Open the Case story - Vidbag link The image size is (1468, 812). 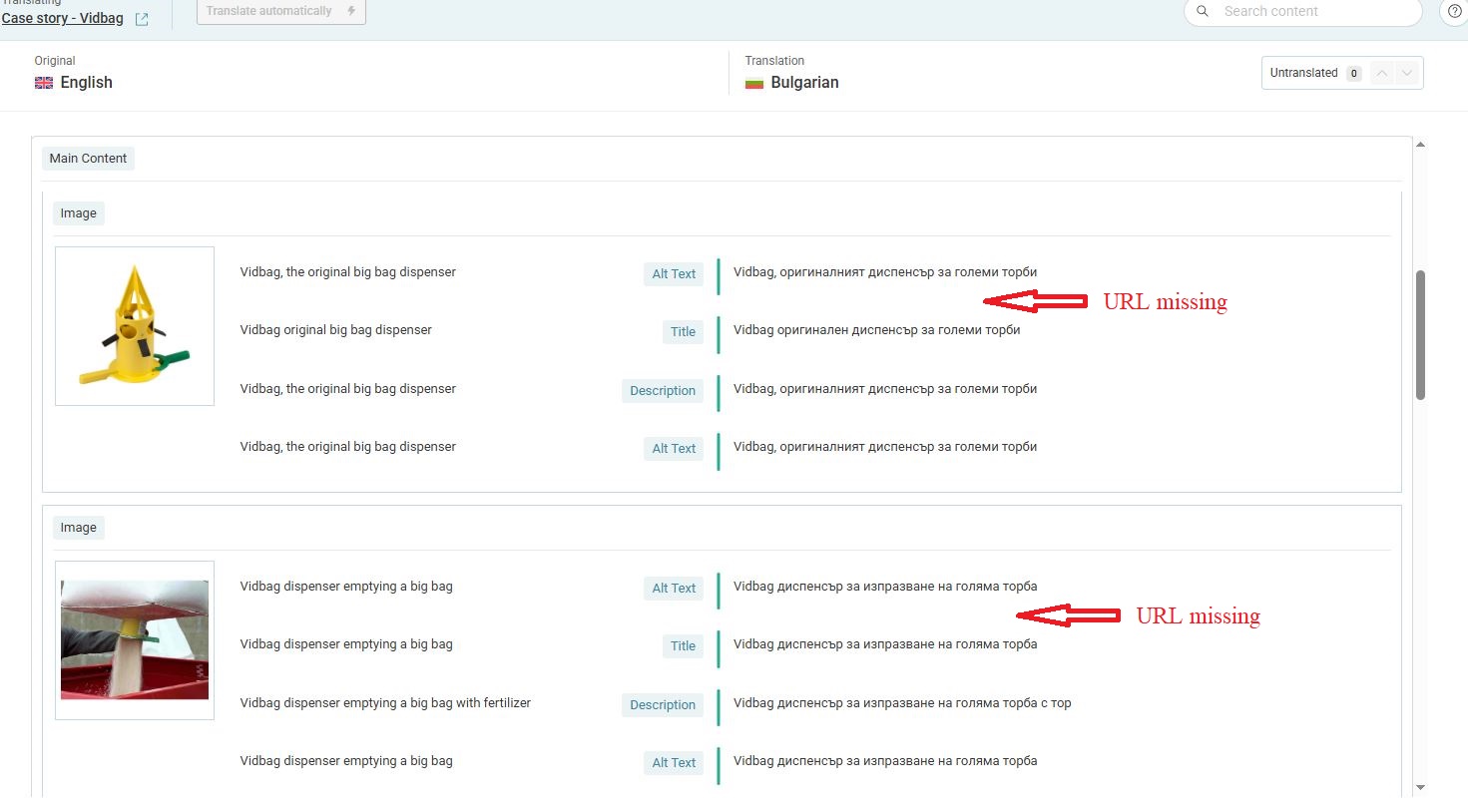point(63,18)
